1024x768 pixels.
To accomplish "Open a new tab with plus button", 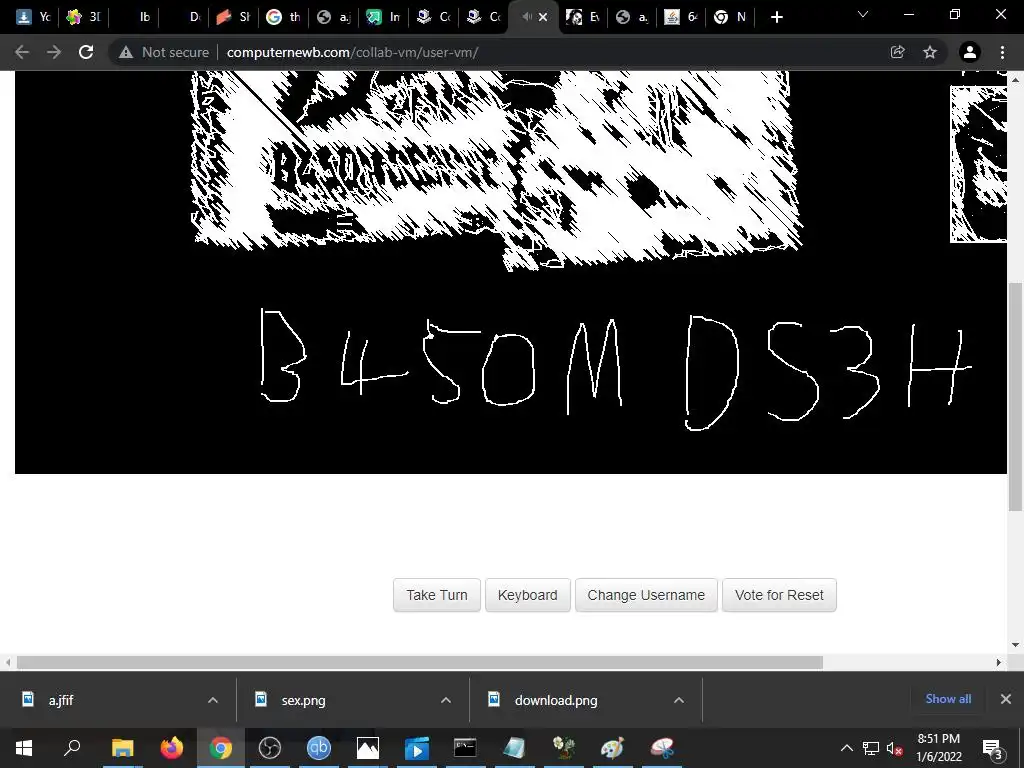I will coord(776,17).
